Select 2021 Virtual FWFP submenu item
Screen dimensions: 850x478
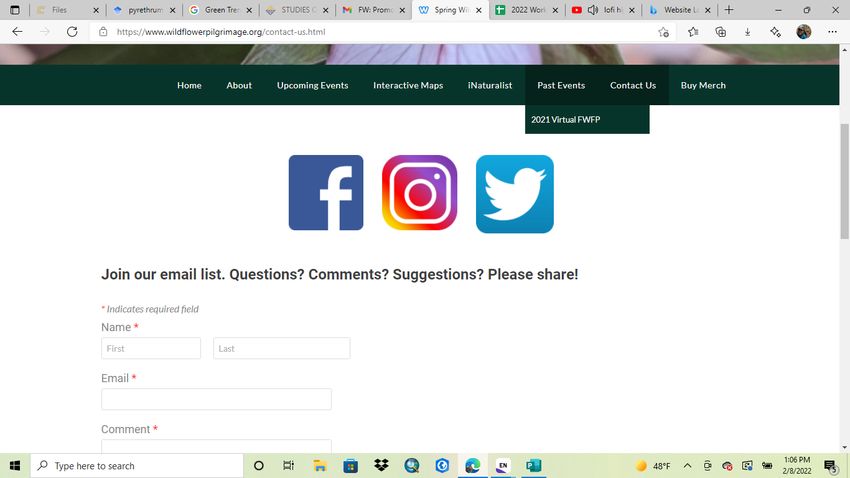(587, 119)
